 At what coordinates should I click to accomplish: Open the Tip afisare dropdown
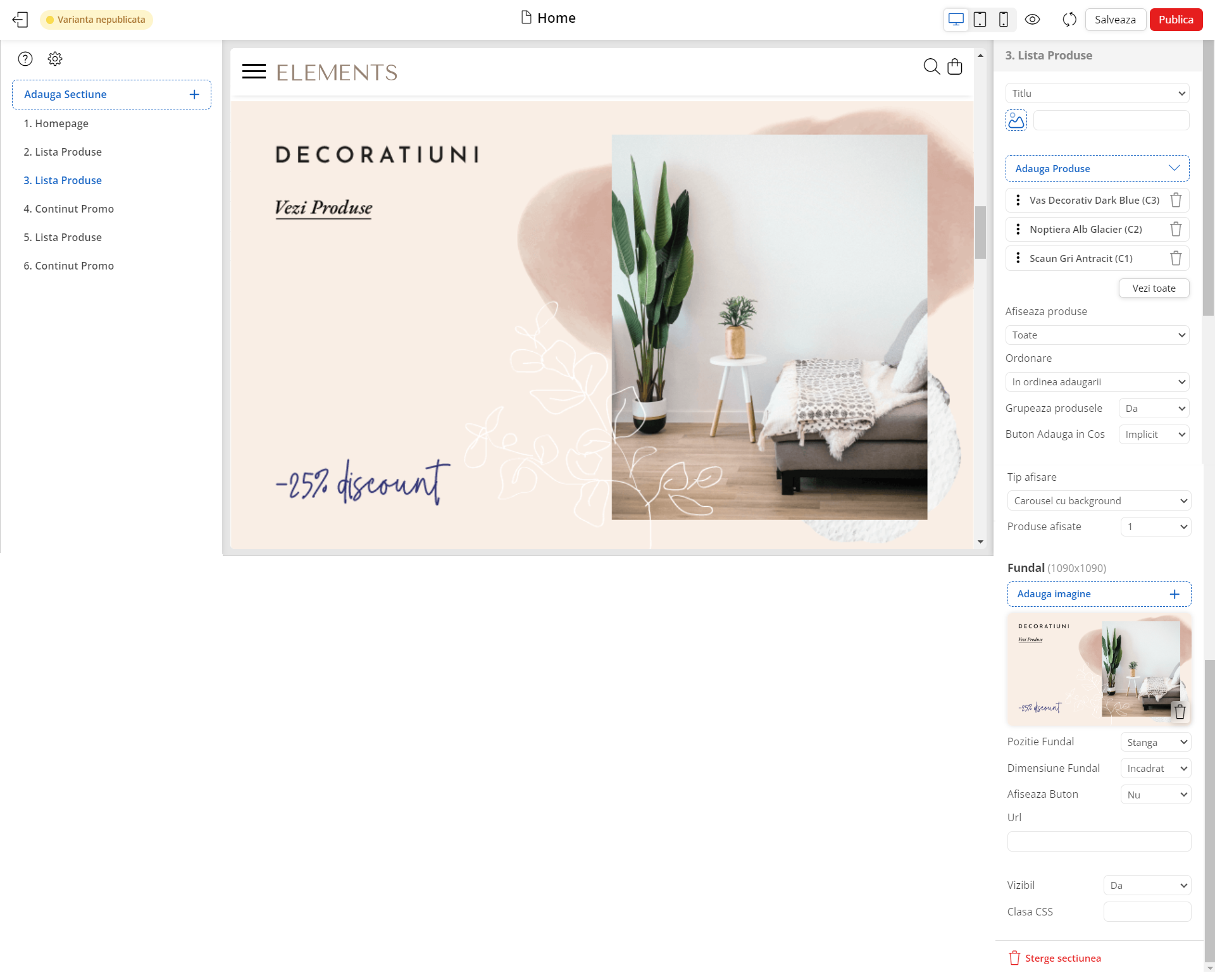click(x=1099, y=500)
